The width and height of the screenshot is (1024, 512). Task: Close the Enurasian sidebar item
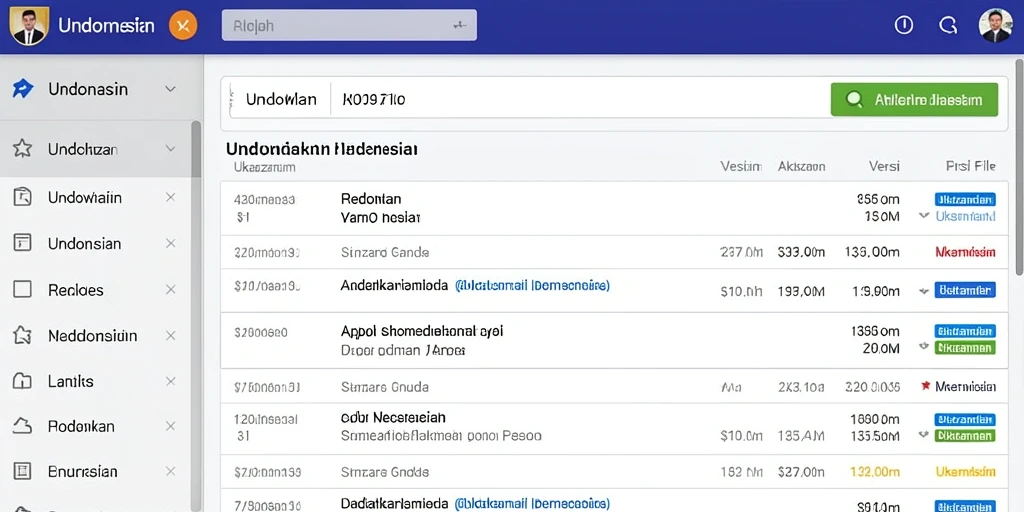[x=170, y=471]
